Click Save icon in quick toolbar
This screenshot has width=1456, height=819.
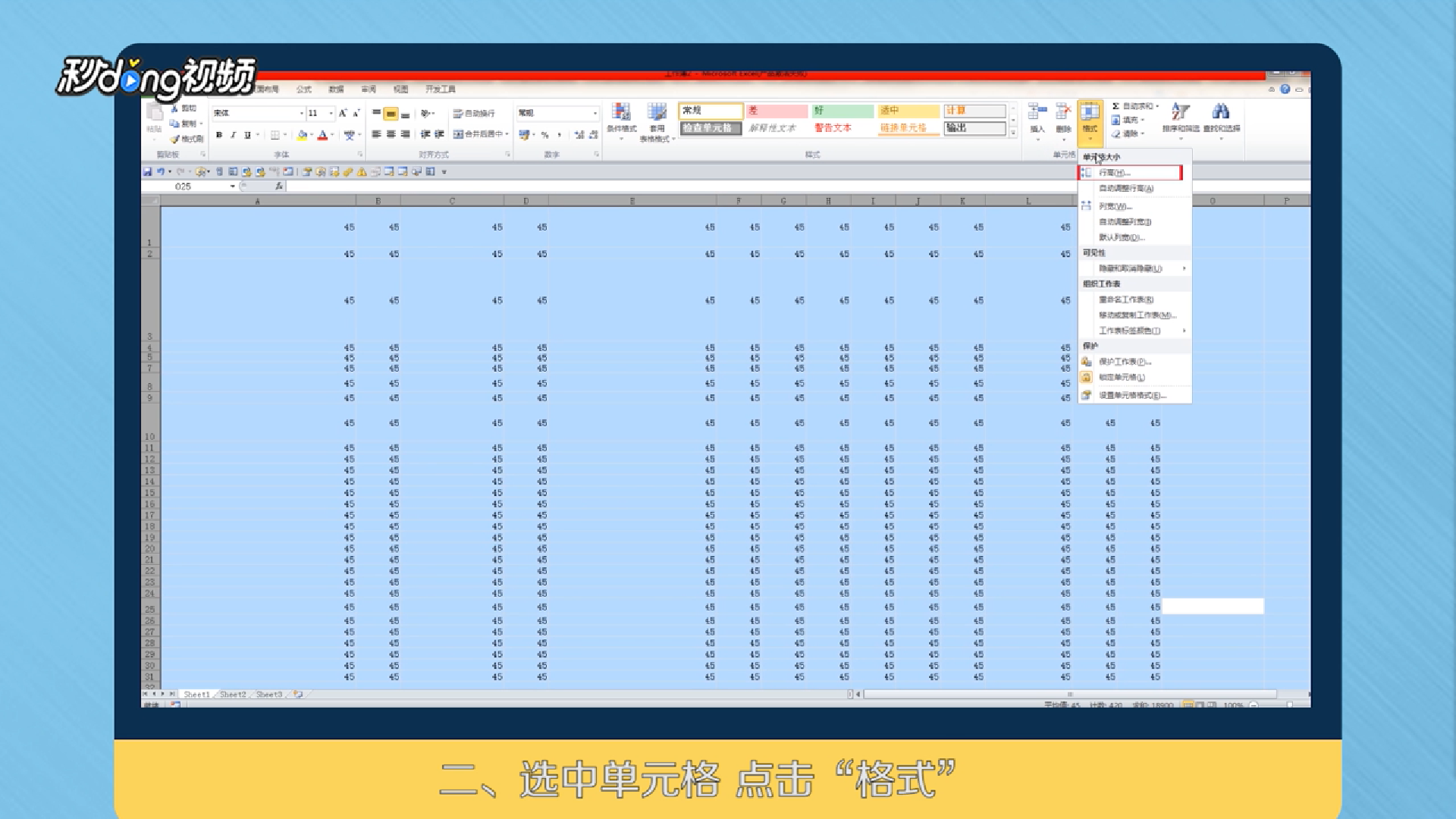pyautogui.click(x=148, y=172)
